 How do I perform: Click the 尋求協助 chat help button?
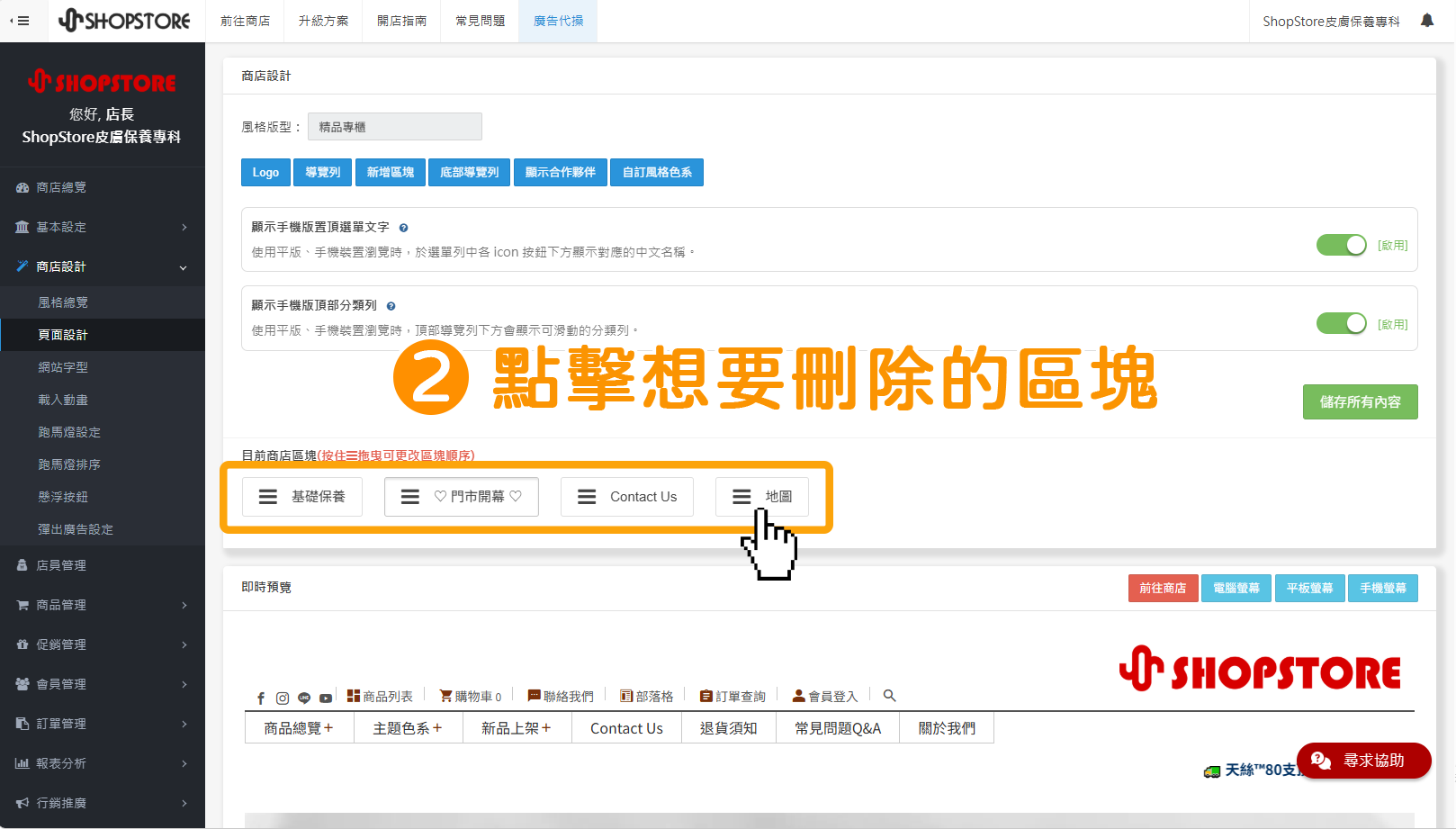pyautogui.click(x=1364, y=761)
